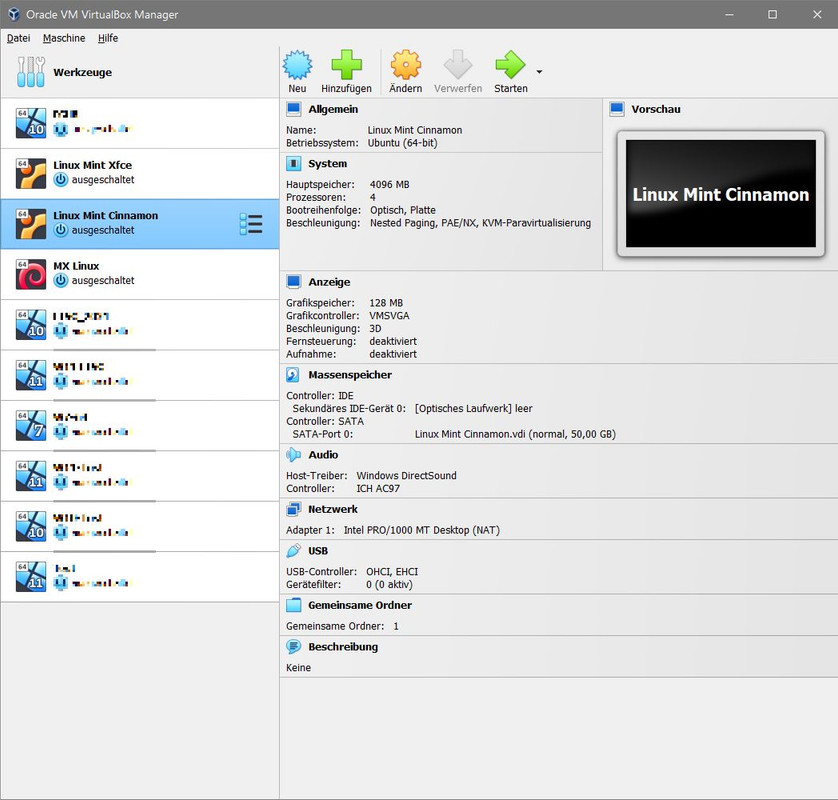
Task: Open the Anzeige settings heading
Action: coord(329,282)
